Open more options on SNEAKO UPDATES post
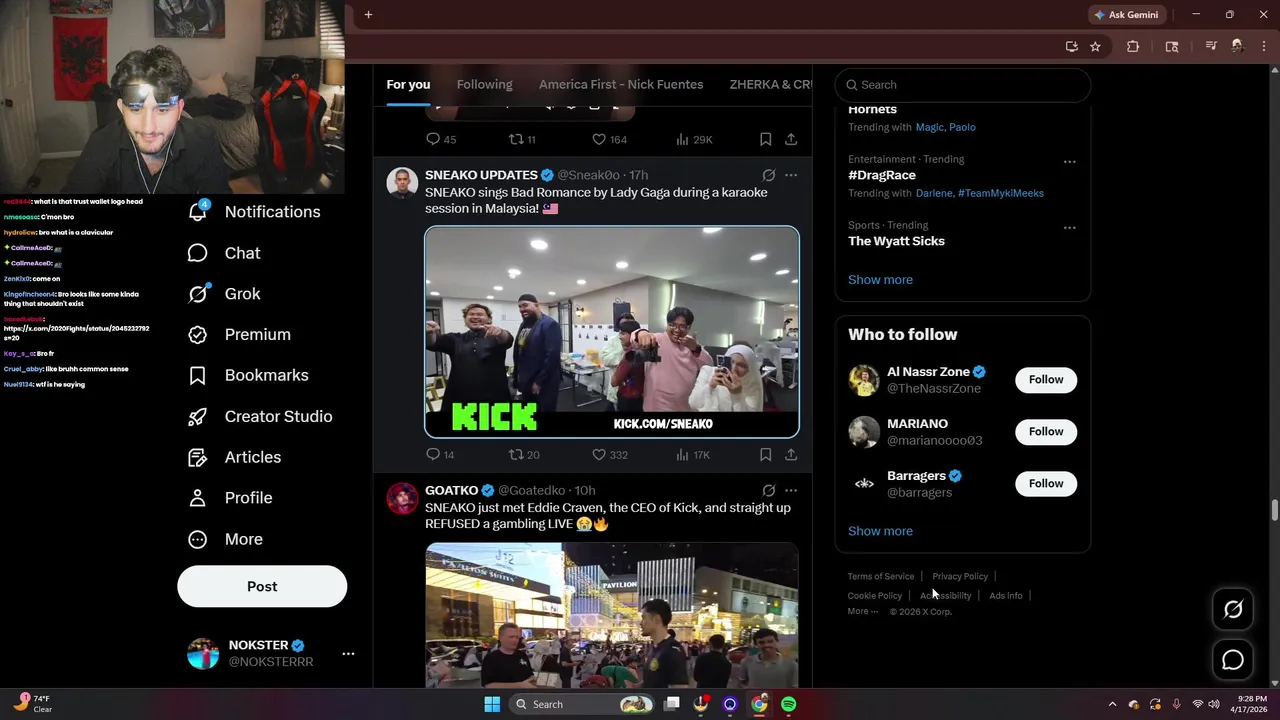Viewport: 1280px width, 720px height. pyautogui.click(x=791, y=175)
